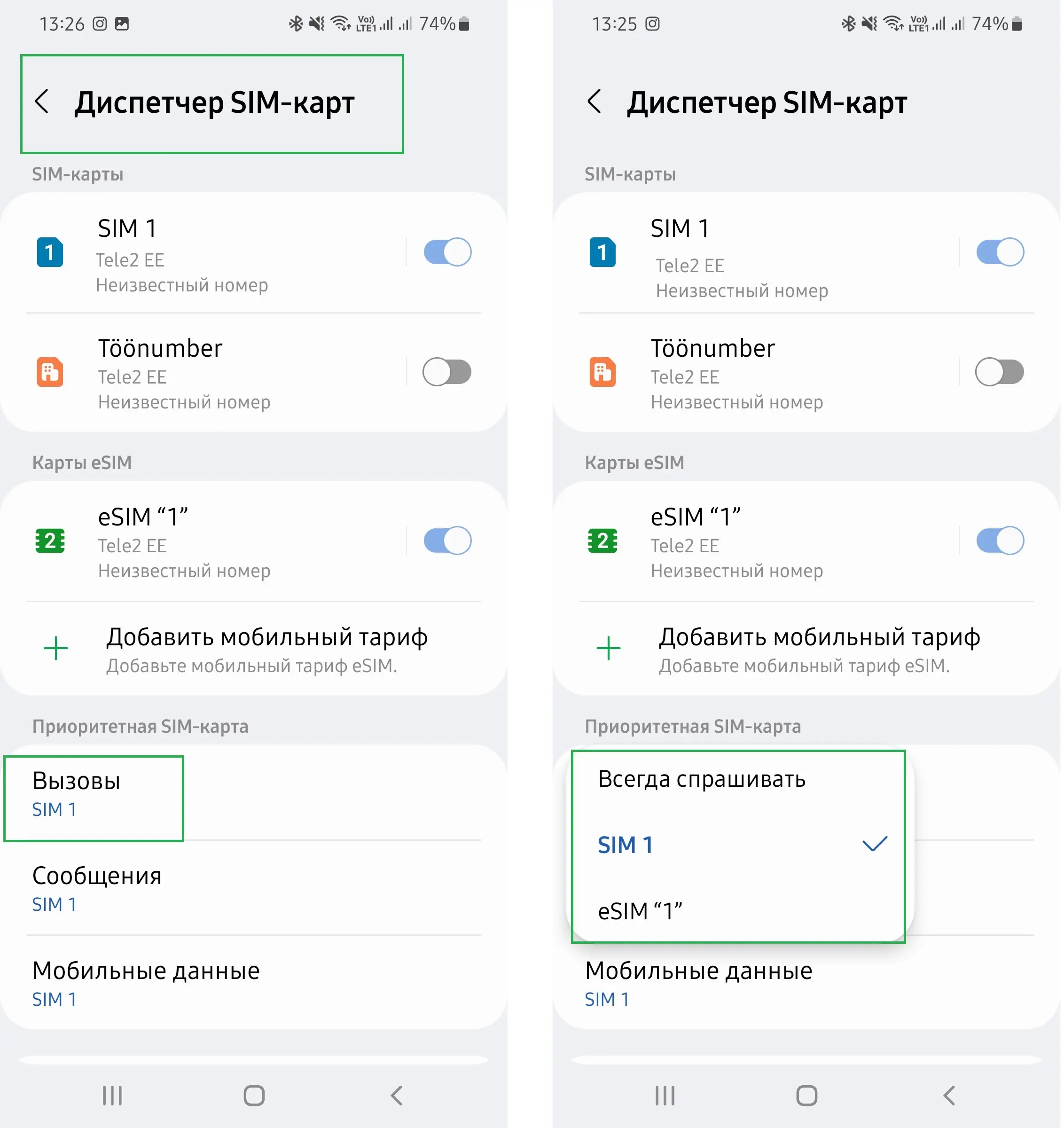The image size is (1064, 1128).
Task: Enable the Töönumber switch on the left screen
Action: (x=448, y=372)
